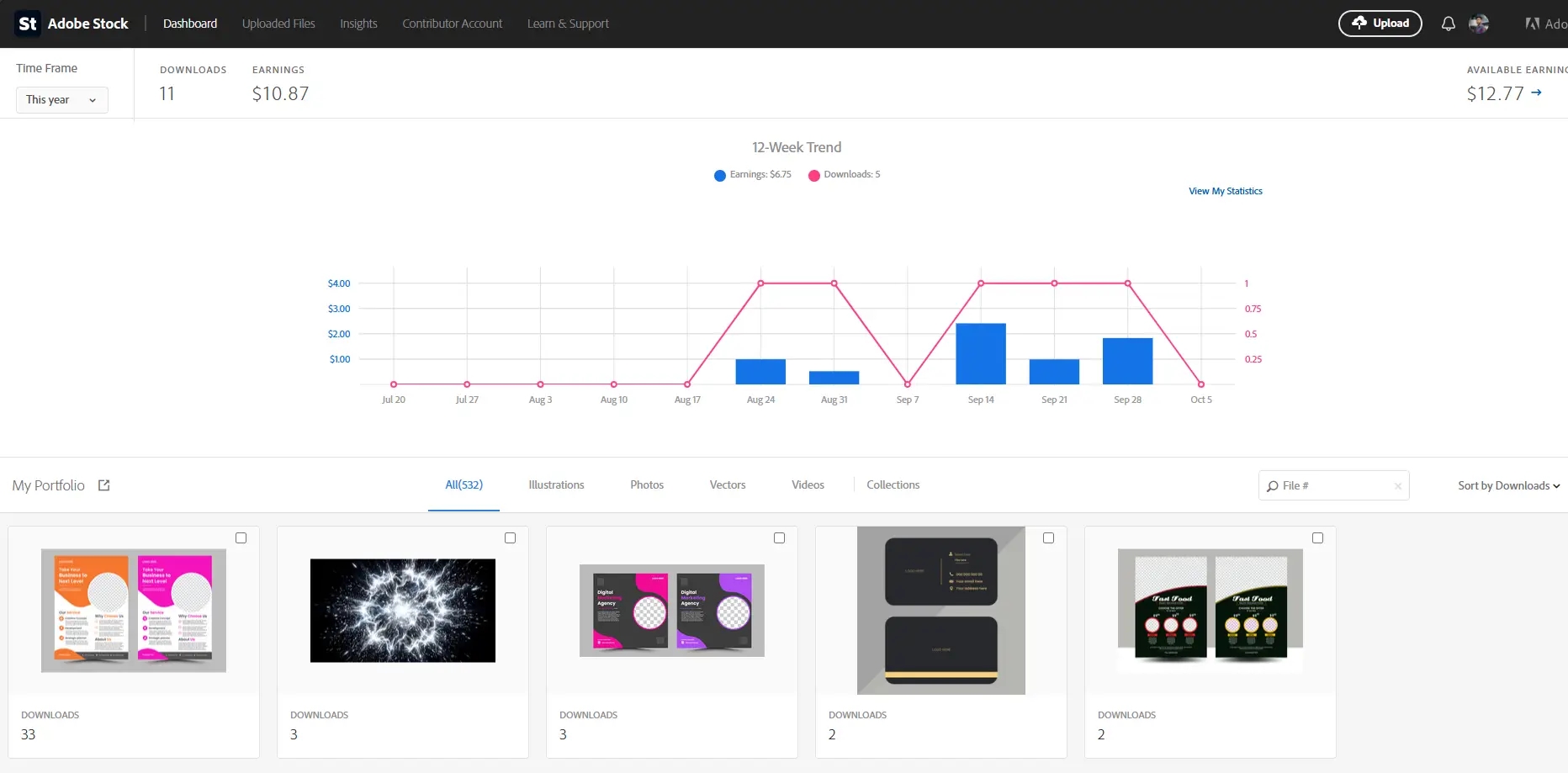Select checkbox on the Fast Food flyer card
Image resolution: width=1568 pixels, height=773 pixels.
click(1318, 538)
